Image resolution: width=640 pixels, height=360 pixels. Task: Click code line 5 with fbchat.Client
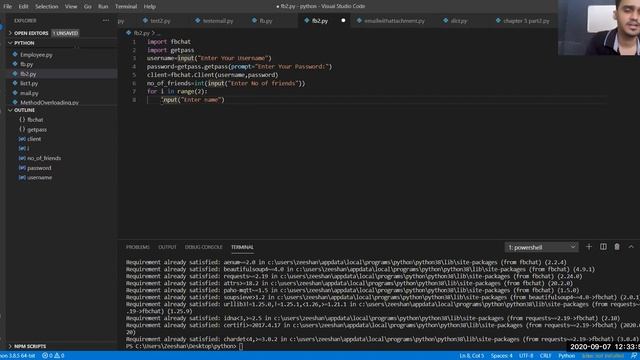(x=212, y=75)
